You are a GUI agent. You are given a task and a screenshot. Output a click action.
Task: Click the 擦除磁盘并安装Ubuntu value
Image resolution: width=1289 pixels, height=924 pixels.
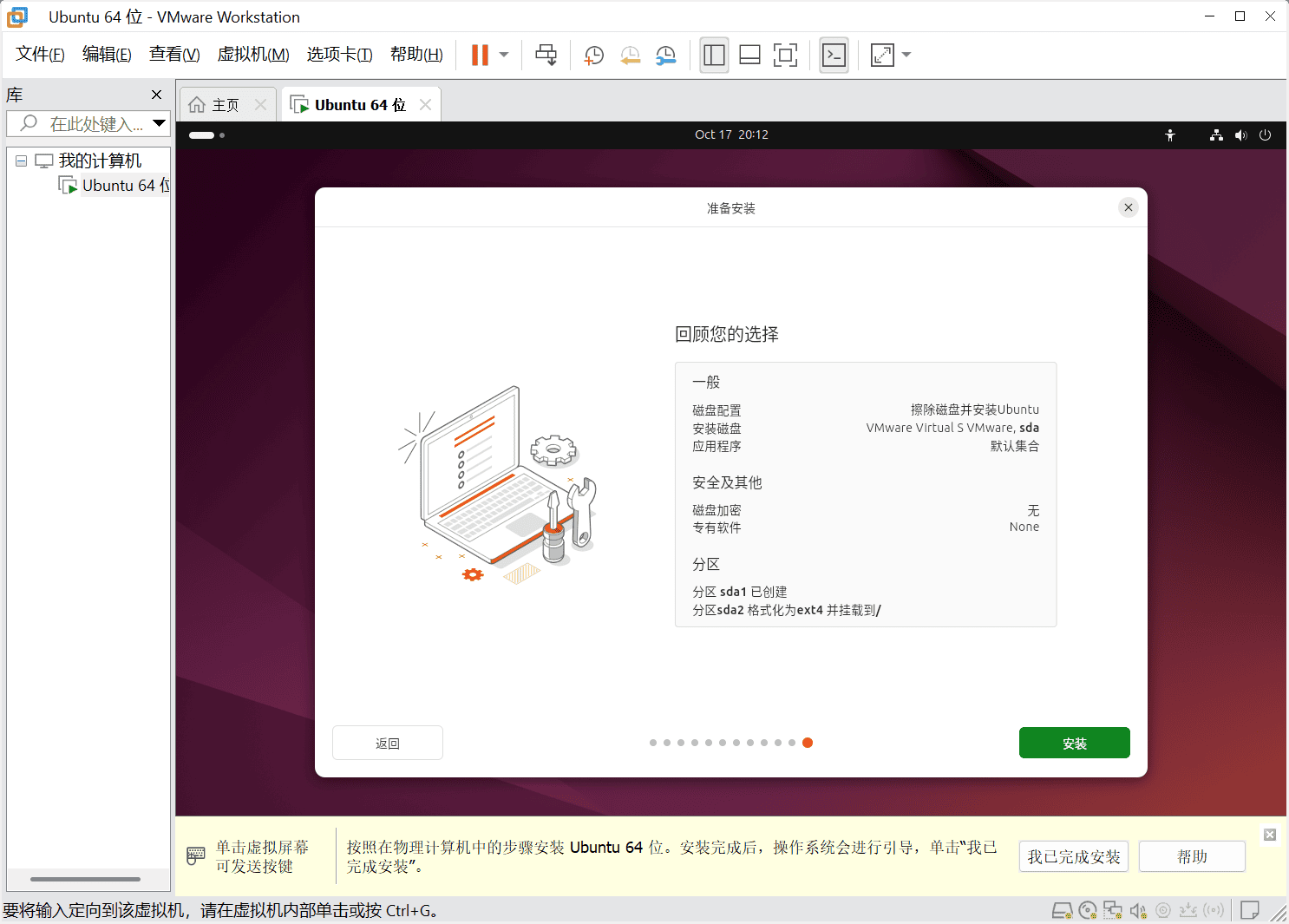tap(974, 410)
